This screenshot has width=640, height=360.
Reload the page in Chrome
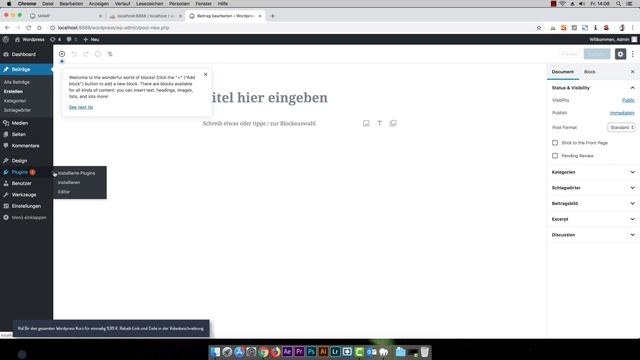click(x=29, y=28)
